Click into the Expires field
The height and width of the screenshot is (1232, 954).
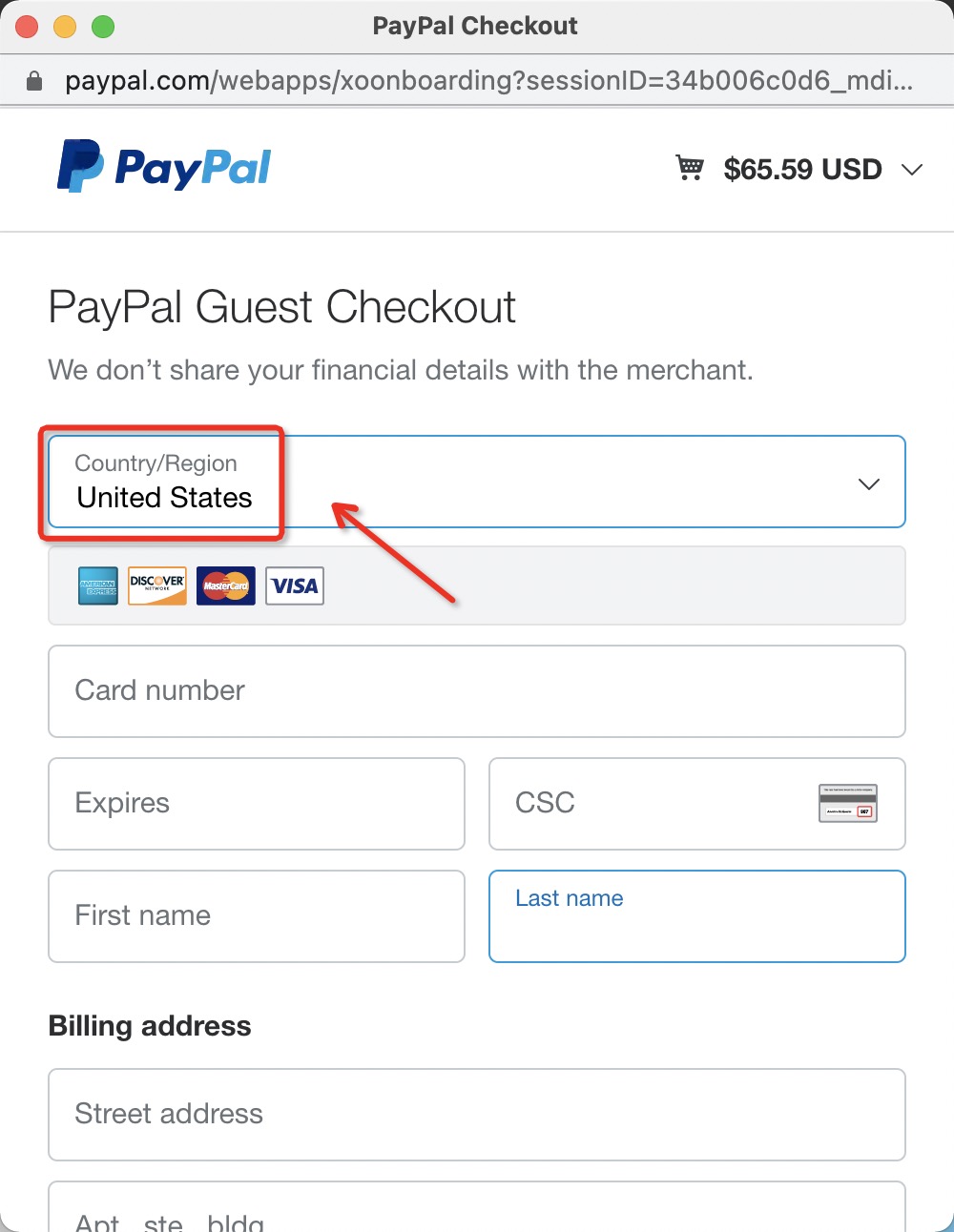257,804
